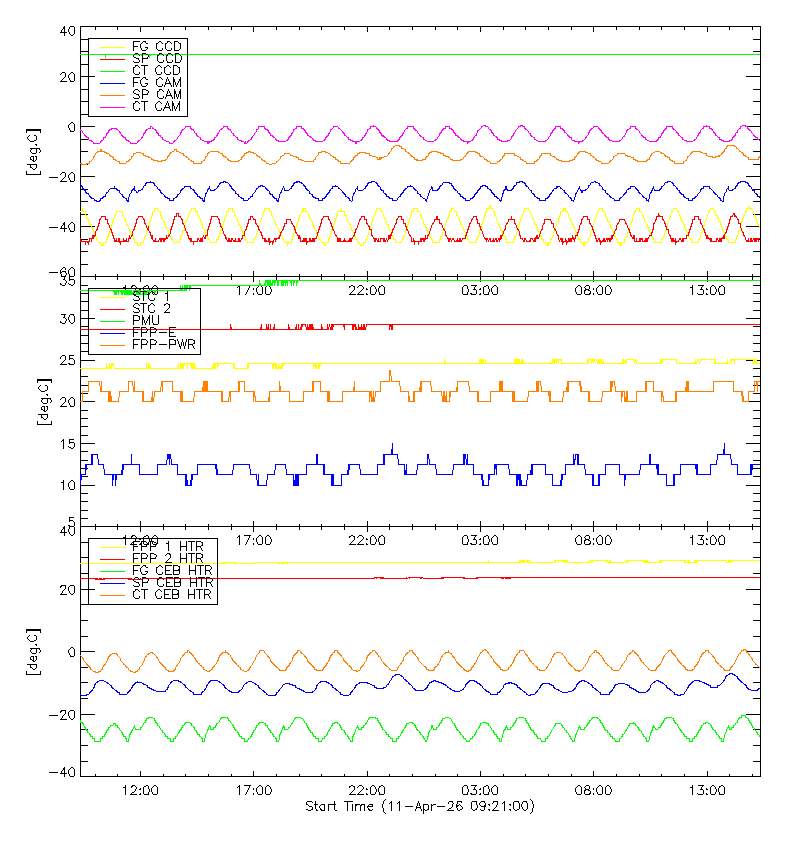Select the STC 2 legend entry
This screenshot has width=800, height=850.
(x=152, y=308)
